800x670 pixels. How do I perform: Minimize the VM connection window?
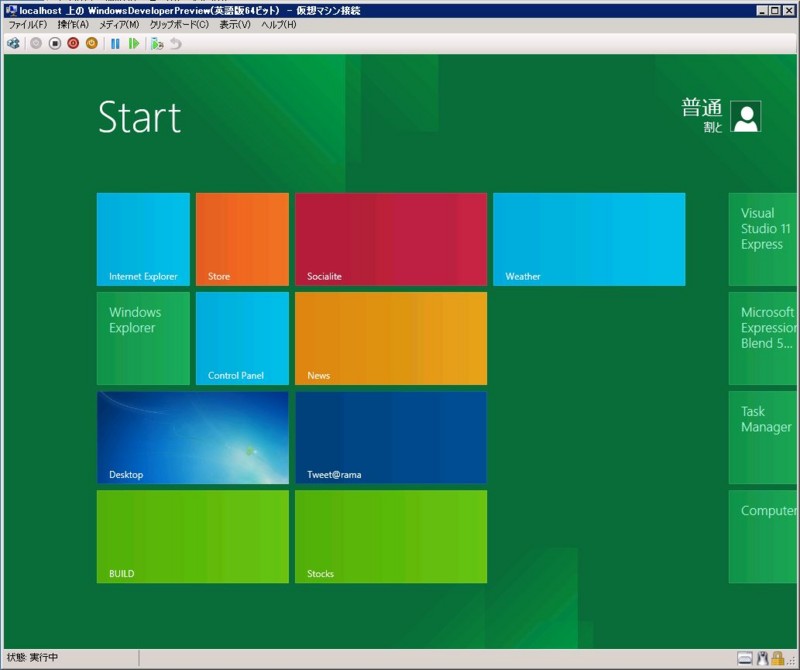click(x=762, y=10)
